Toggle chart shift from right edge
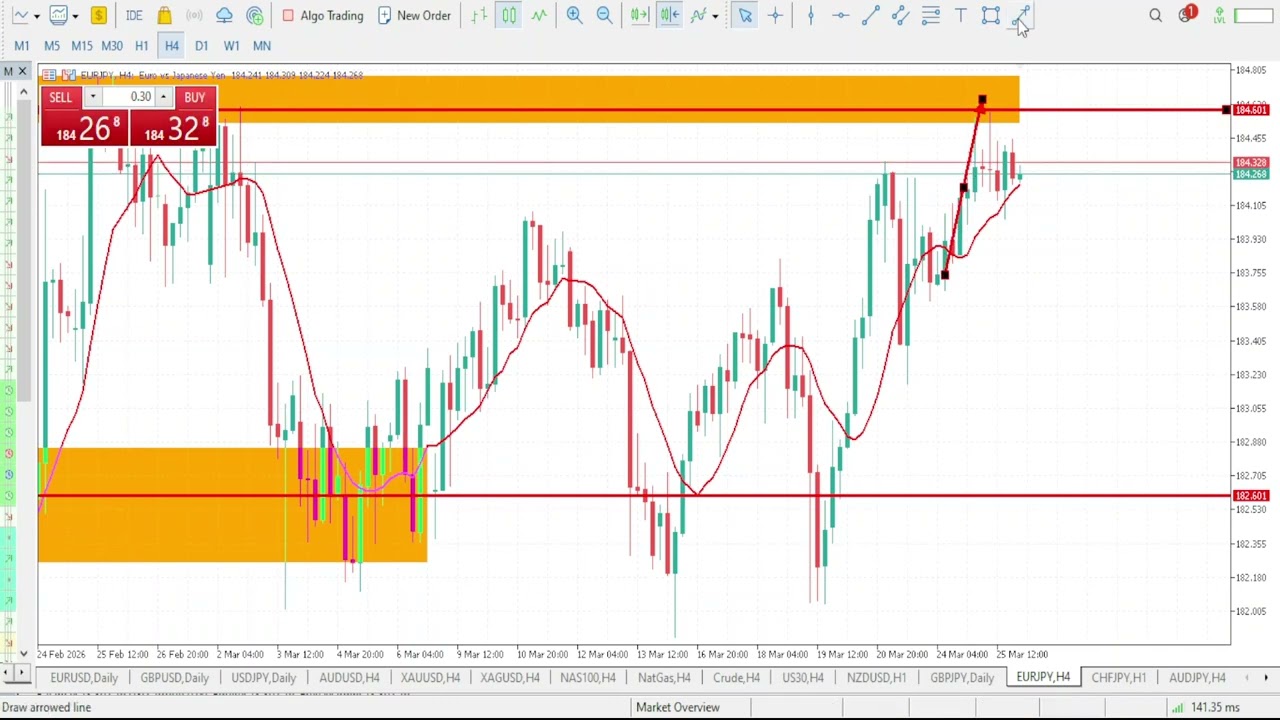Image resolution: width=1280 pixels, height=720 pixels. point(670,15)
